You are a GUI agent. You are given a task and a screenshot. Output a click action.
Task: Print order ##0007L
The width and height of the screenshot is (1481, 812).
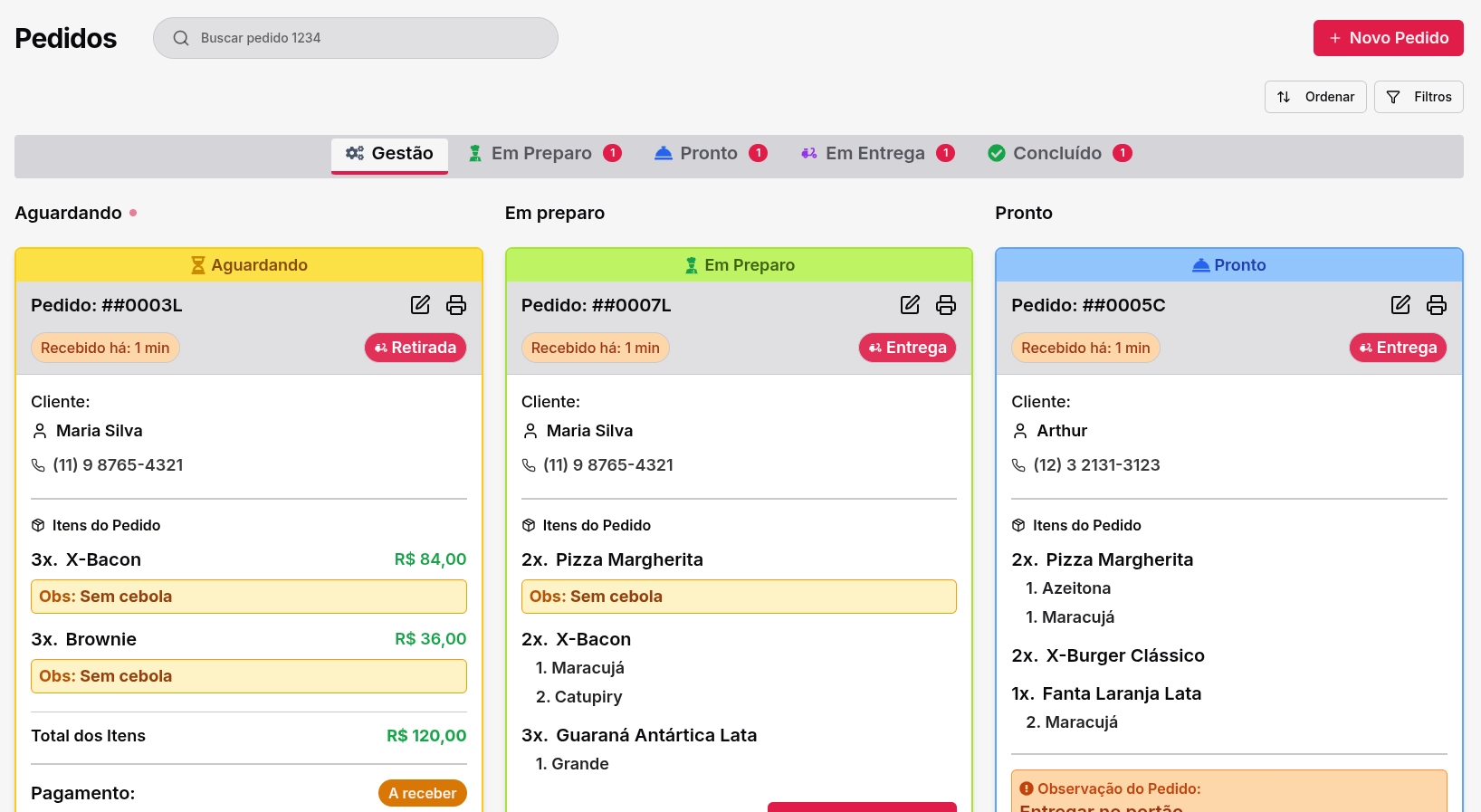click(x=946, y=305)
